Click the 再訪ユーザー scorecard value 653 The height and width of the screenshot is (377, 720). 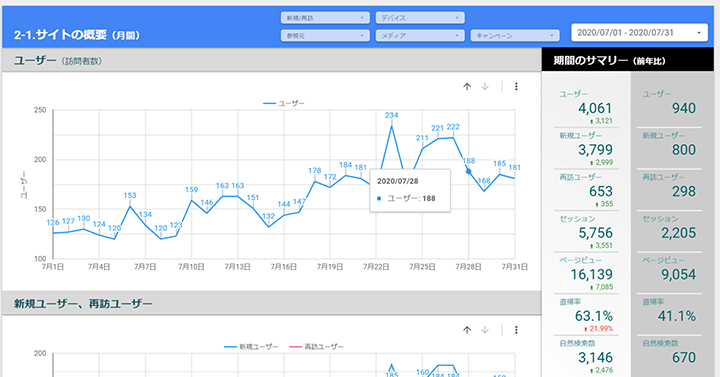(601, 191)
